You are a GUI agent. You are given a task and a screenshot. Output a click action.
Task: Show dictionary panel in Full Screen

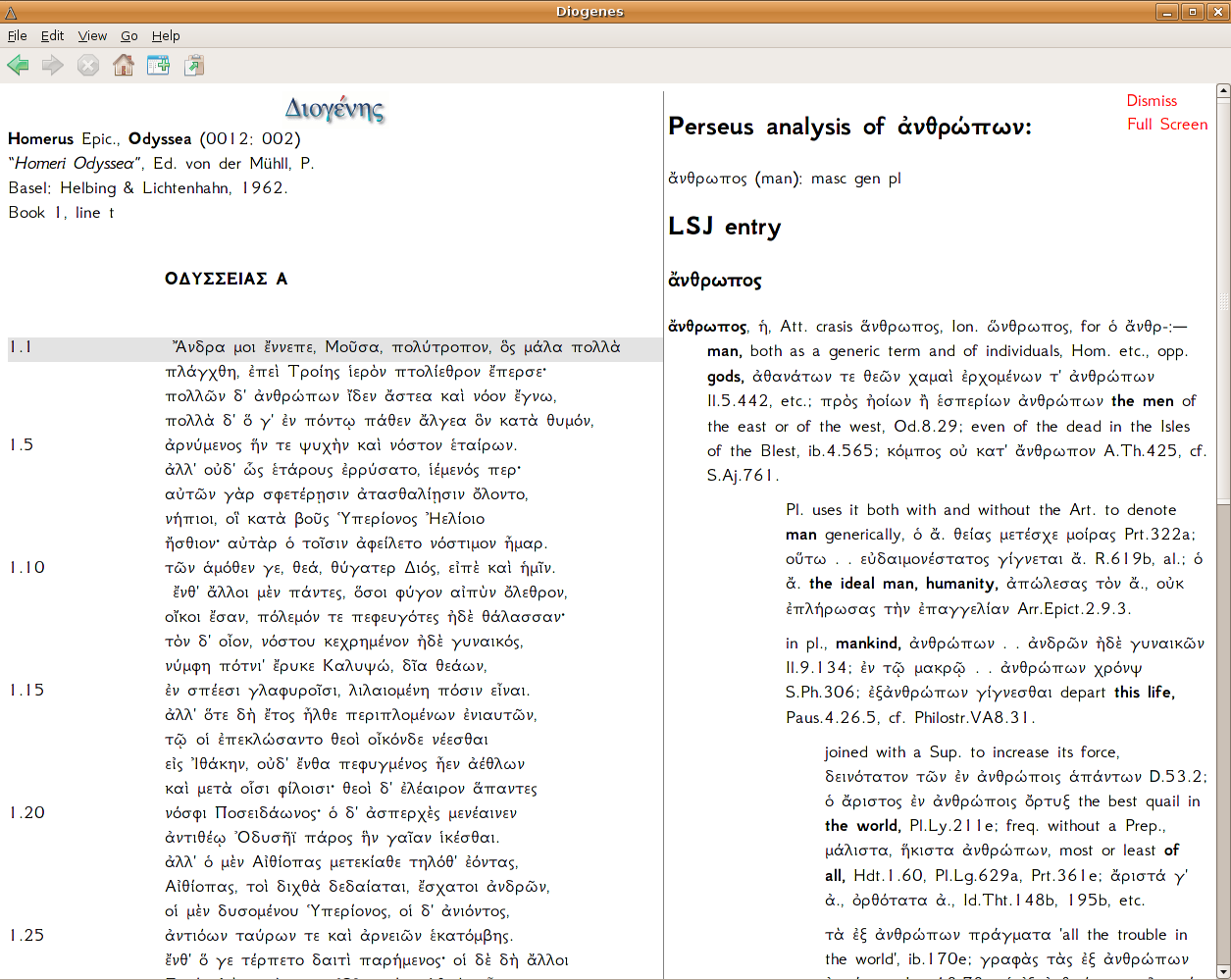1167,124
